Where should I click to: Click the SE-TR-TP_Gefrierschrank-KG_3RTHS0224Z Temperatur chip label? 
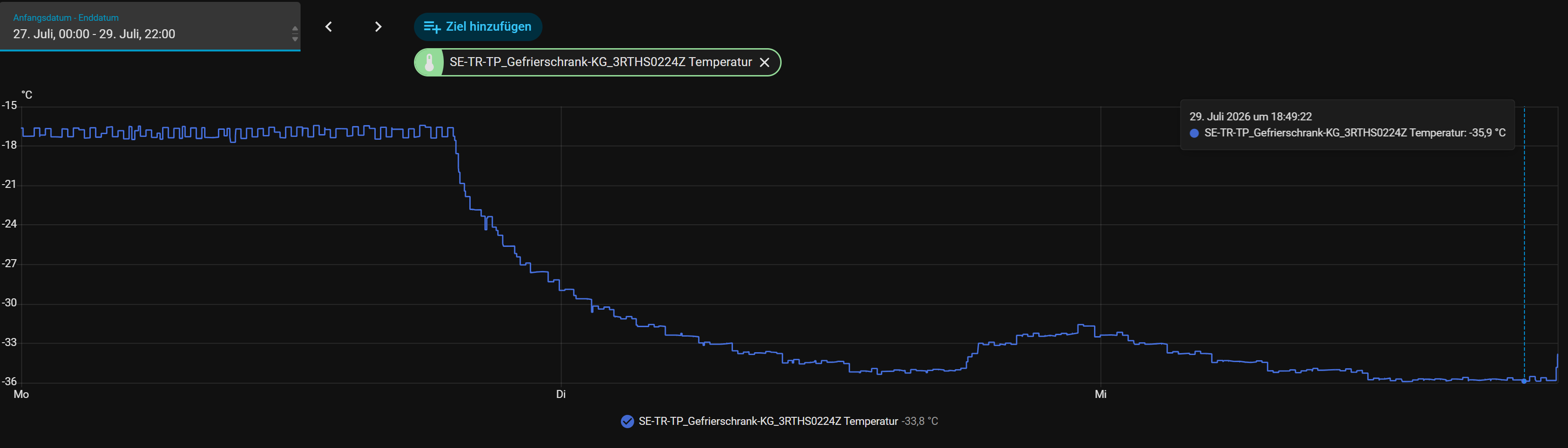[x=601, y=62]
